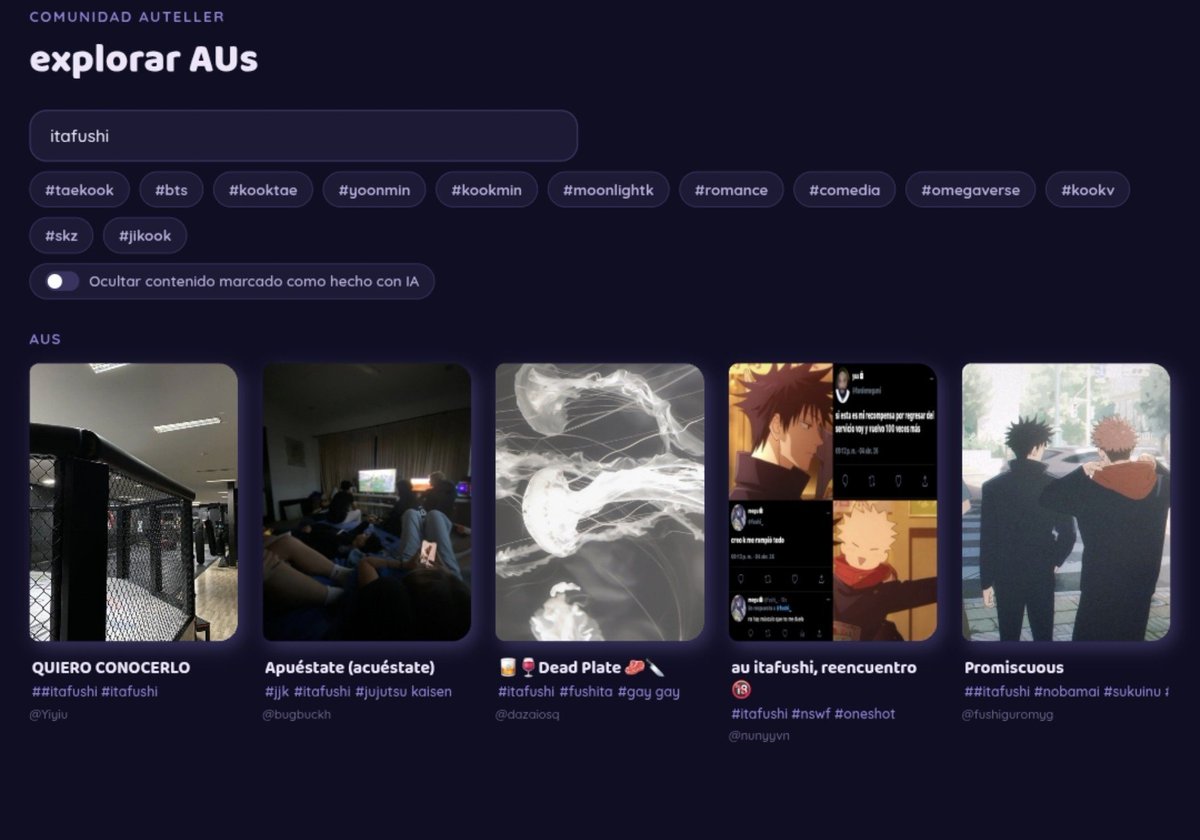Click the #jjk #itafushi #jujutsu kaisen tags
Screen dimensions: 1200x840
(x=358, y=691)
